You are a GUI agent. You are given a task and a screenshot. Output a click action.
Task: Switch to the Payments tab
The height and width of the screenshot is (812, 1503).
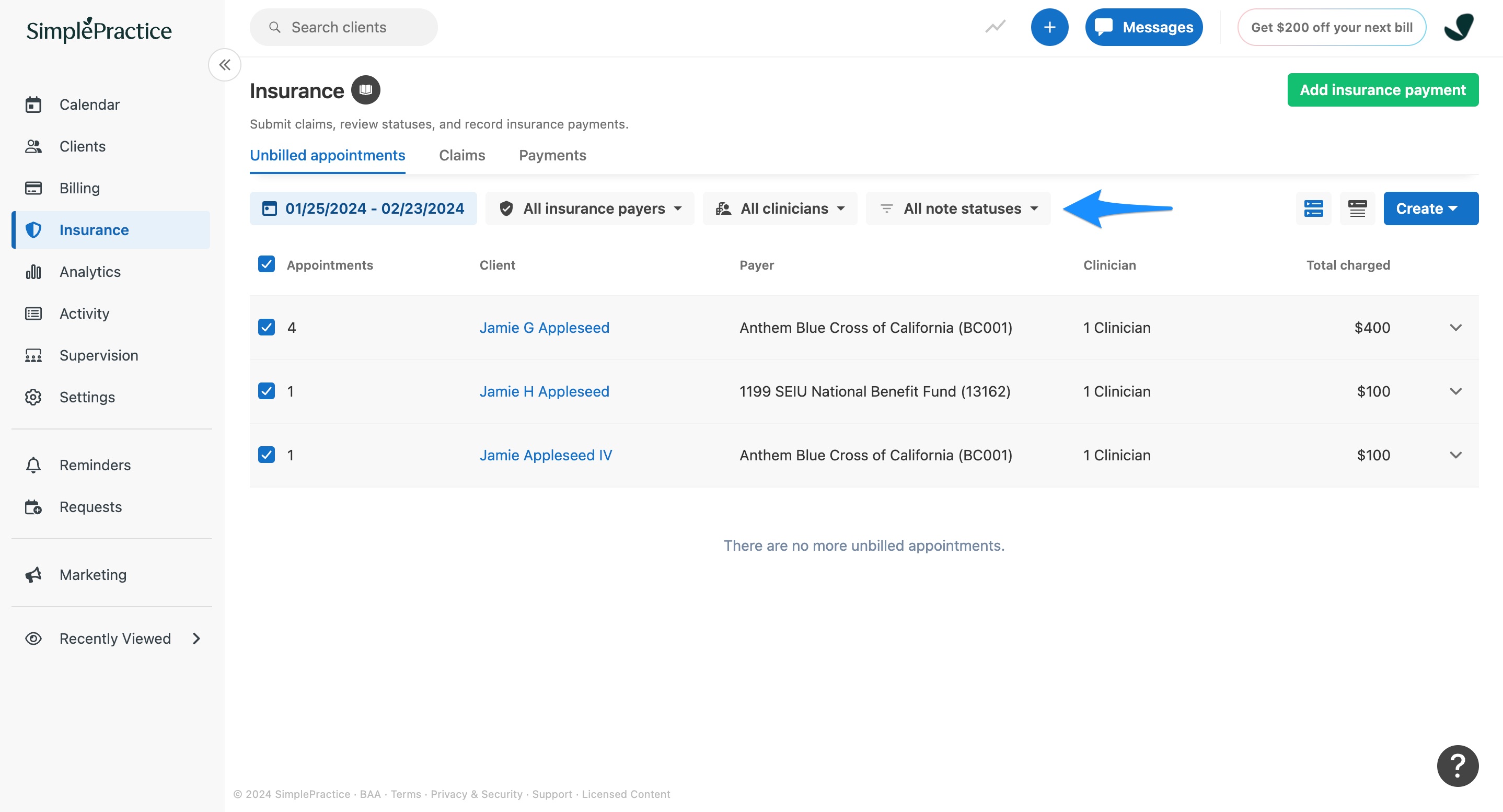coord(552,155)
